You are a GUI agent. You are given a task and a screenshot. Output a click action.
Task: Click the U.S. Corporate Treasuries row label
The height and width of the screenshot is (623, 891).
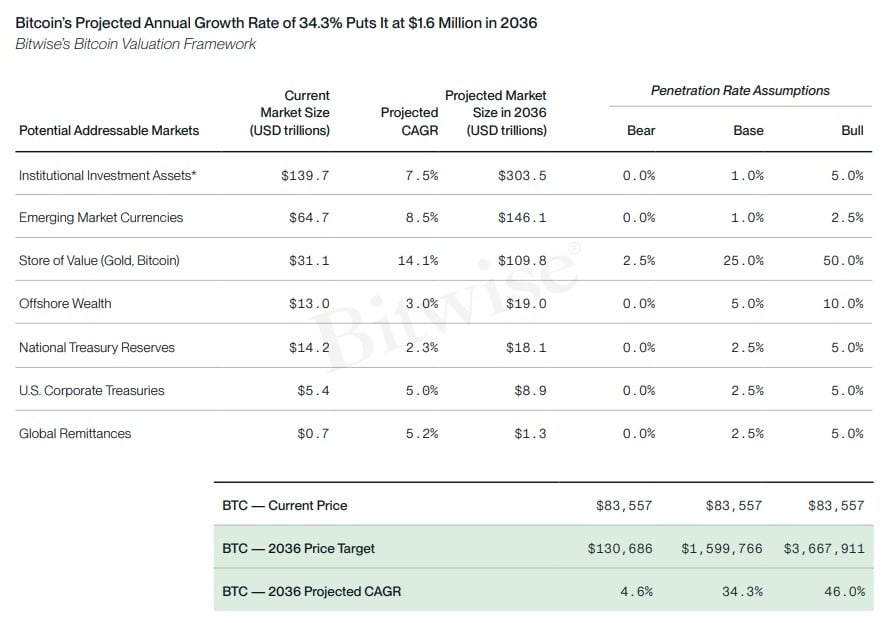(x=91, y=391)
